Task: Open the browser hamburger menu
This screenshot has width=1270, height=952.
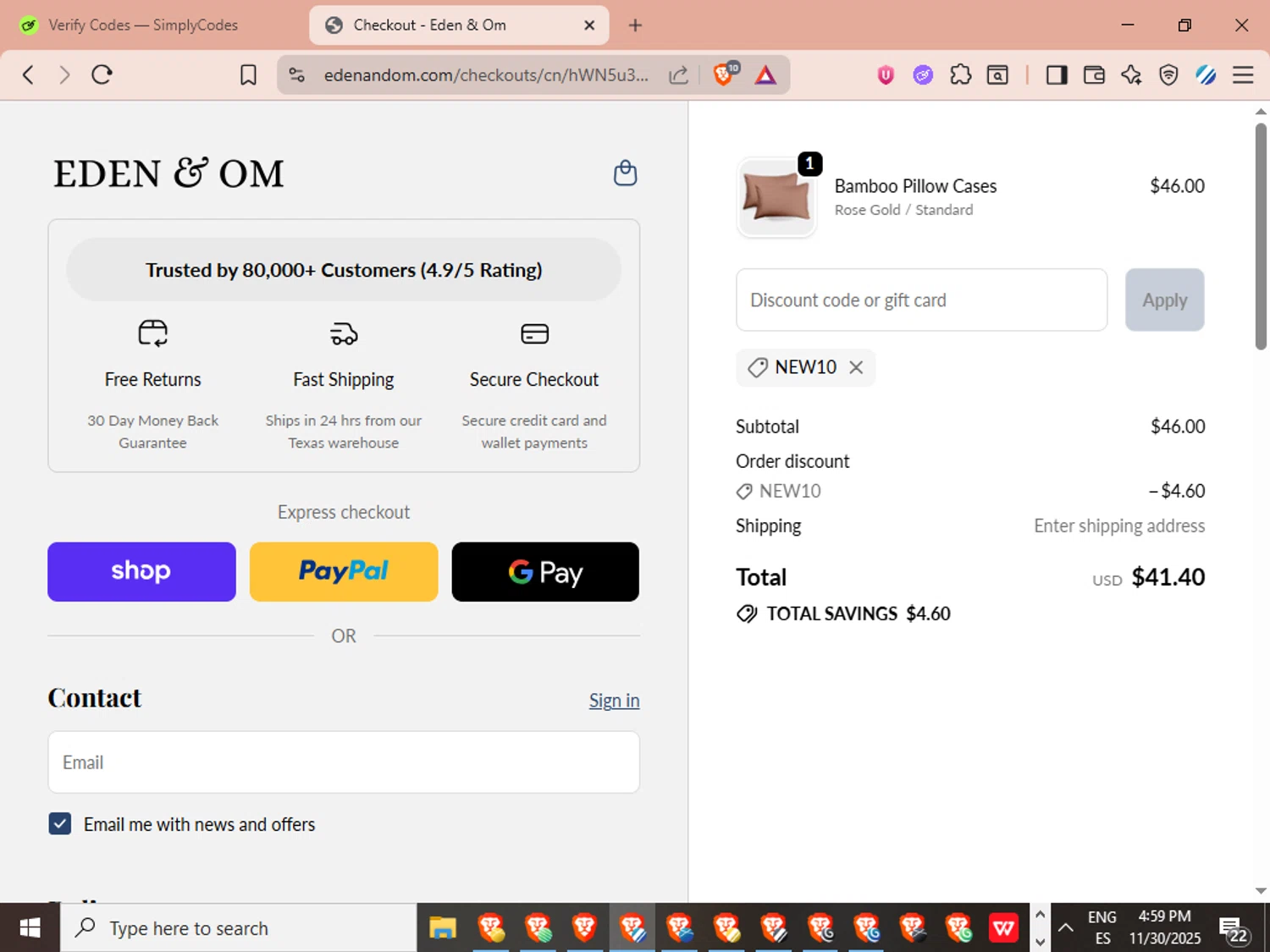Action: 1243,74
